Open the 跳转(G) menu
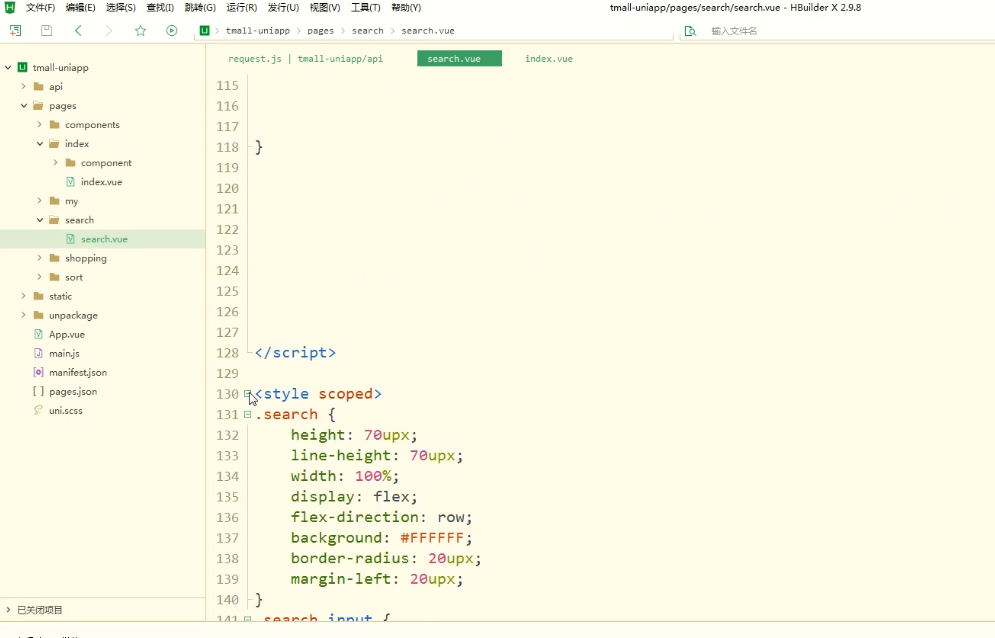Viewport: 995px width, 638px height. [200, 8]
